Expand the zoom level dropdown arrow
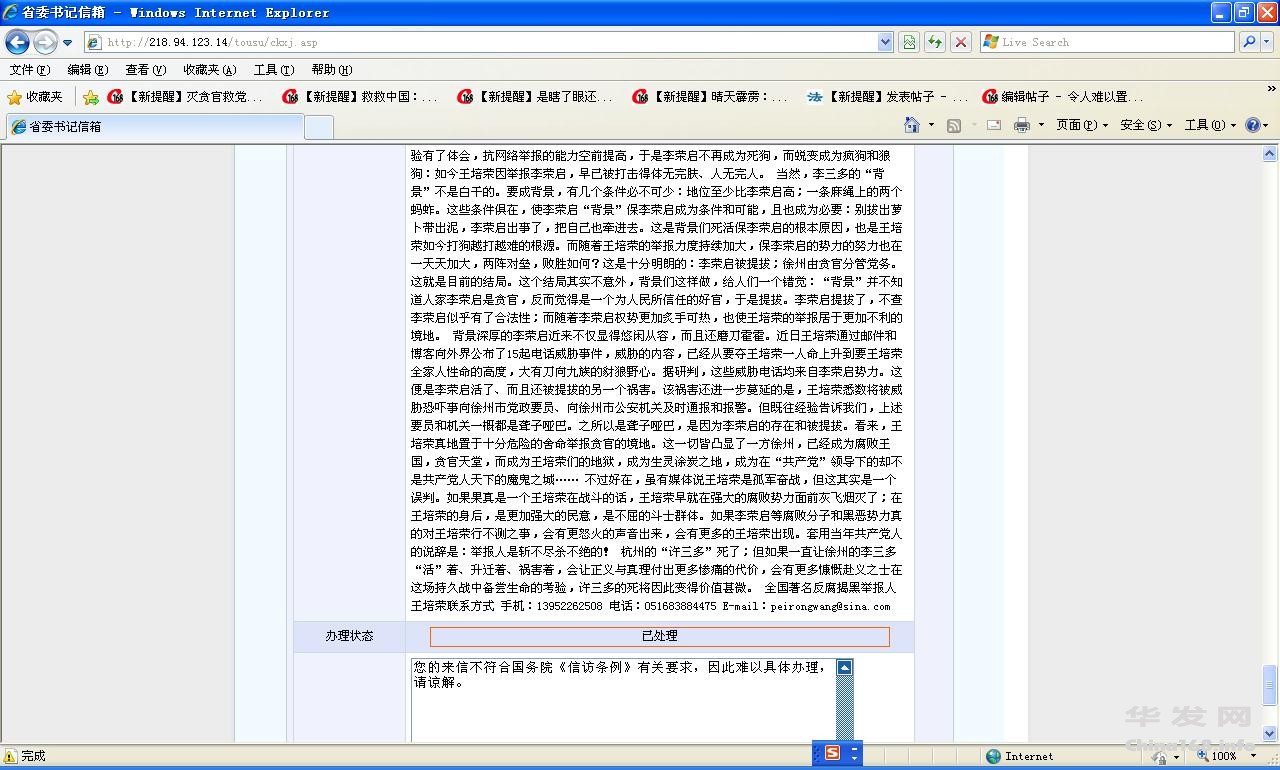Image resolution: width=1280 pixels, height=770 pixels. tap(1253, 756)
